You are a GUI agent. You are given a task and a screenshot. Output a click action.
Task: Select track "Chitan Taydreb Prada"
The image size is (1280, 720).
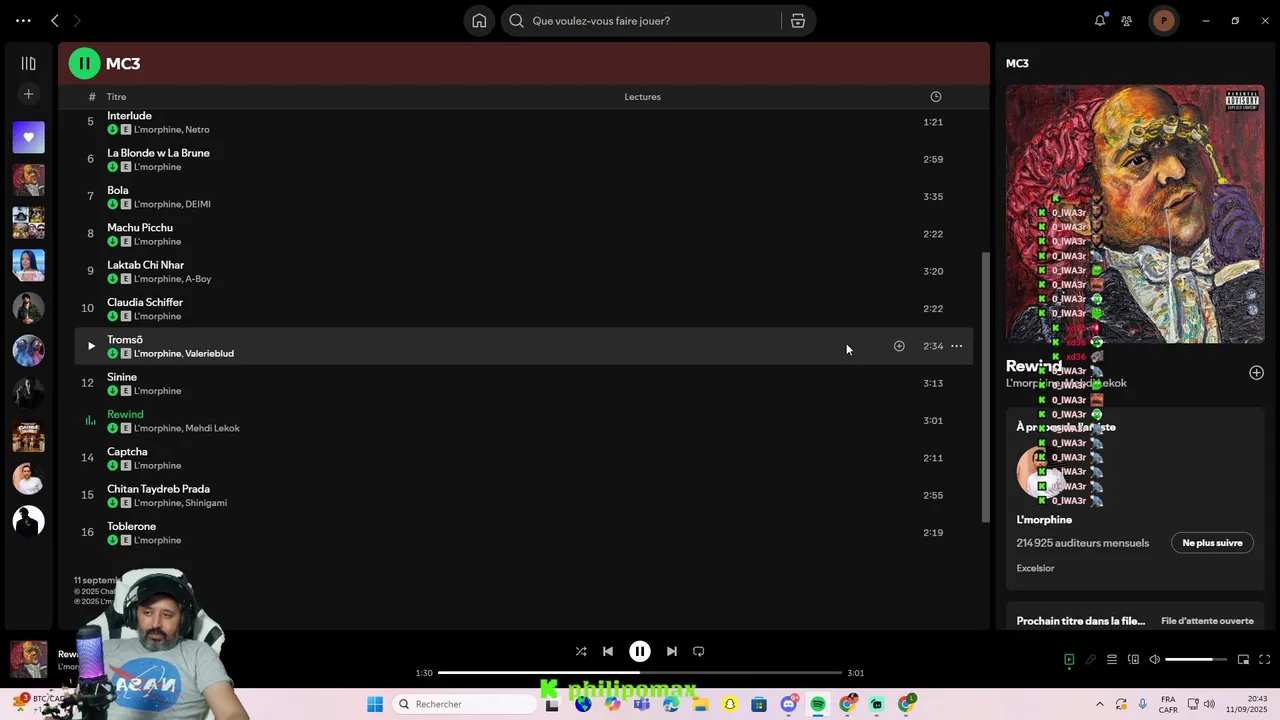click(x=158, y=489)
